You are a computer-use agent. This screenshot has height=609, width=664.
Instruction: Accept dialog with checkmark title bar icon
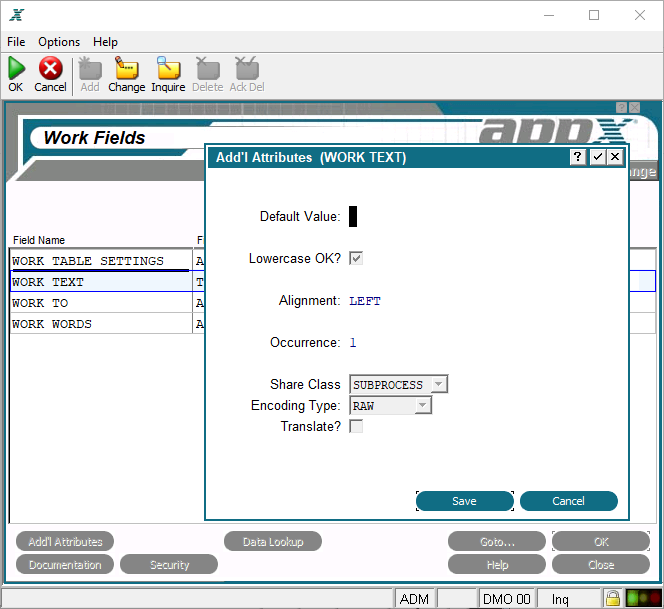coord(598,157)
